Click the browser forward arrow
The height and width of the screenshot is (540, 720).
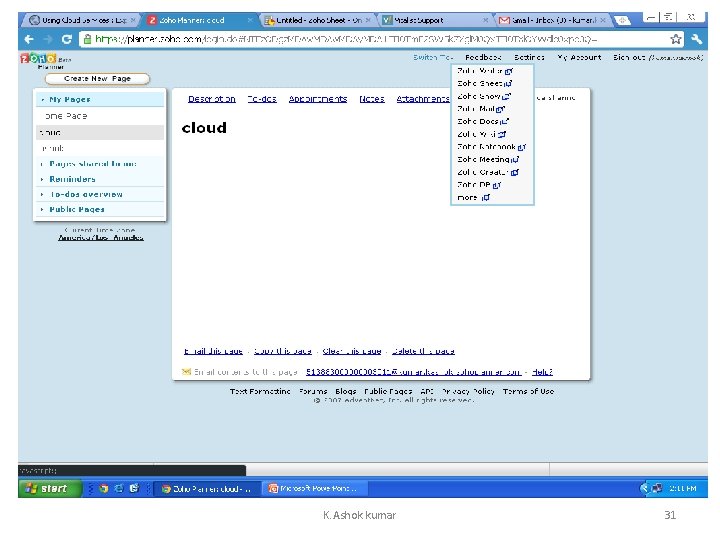pyautogui.click(x=48, y=39)
